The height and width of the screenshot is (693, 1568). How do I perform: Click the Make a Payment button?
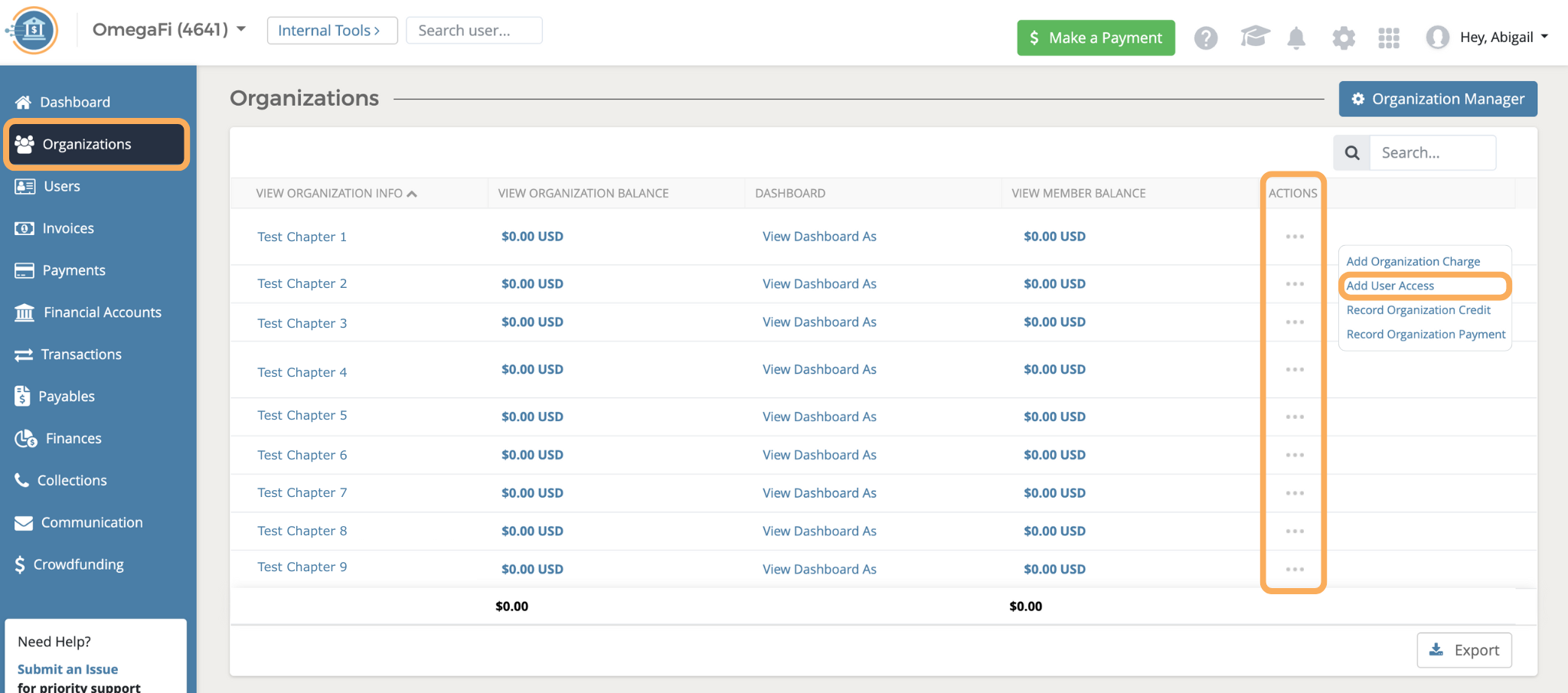click(x=1096, y=38)
